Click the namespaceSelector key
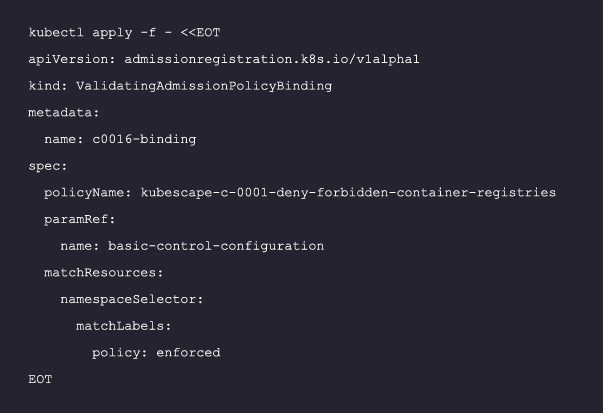This screenshot has height=413, width=603. (x=128, y=299)
